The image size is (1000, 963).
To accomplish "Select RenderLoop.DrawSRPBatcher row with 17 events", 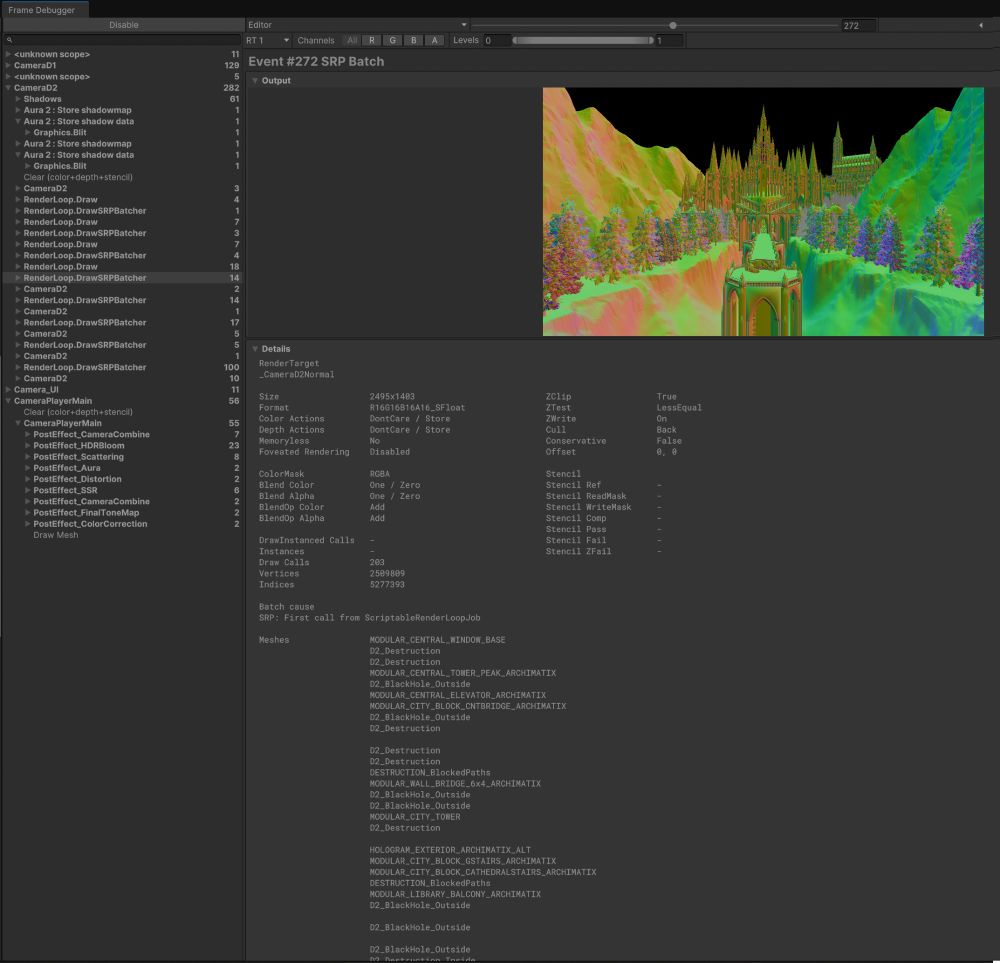I will coord(122,322).
